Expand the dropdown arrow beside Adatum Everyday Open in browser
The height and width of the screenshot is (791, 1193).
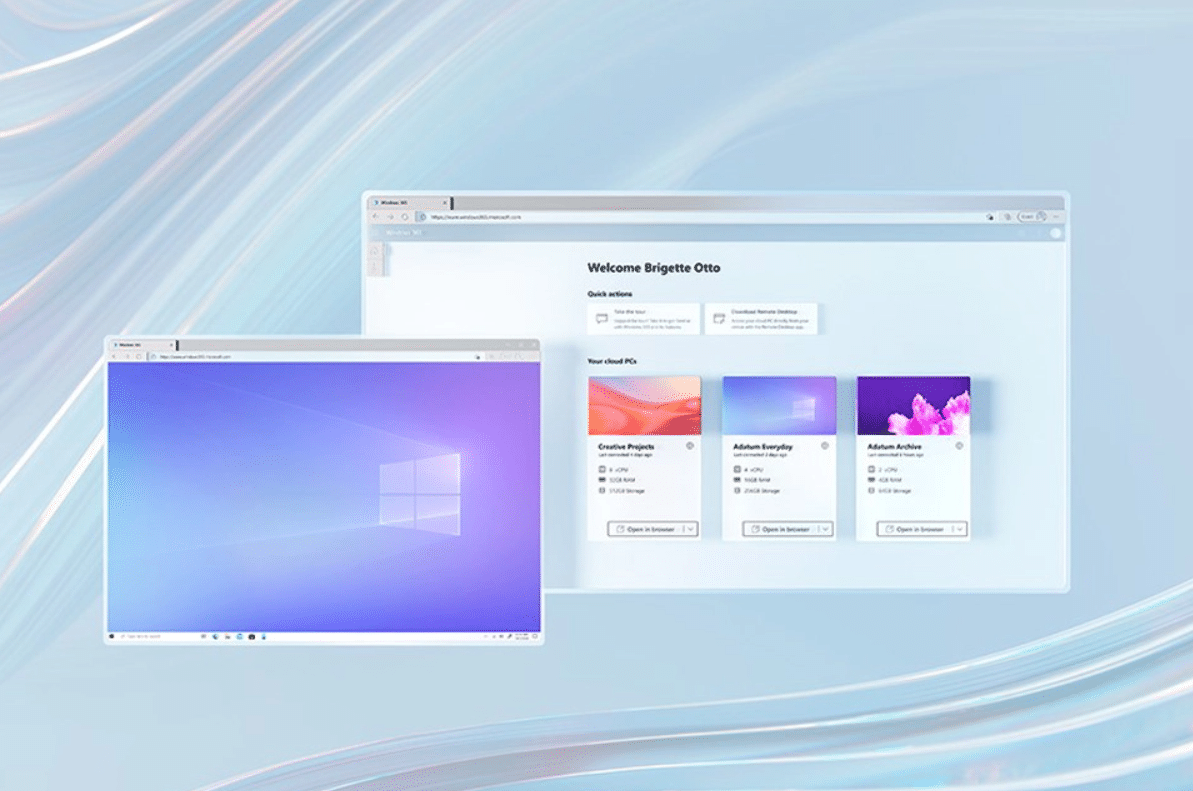tap(825, 529)
